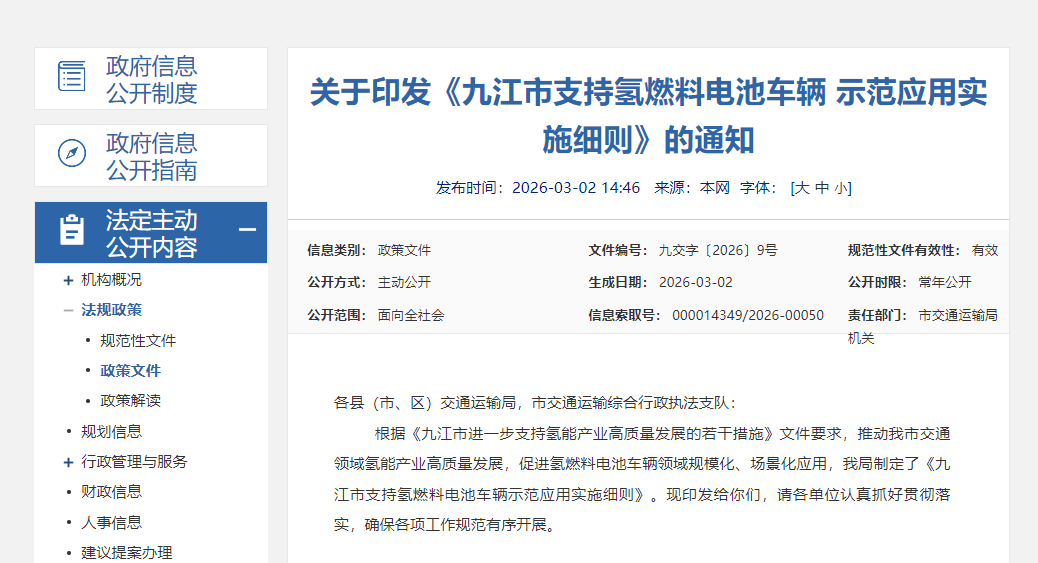The width and height of the screenshot is (1038, 563).
Task: Open 规范性文件 in the sidebar
Action: click(x=138, y=341)
